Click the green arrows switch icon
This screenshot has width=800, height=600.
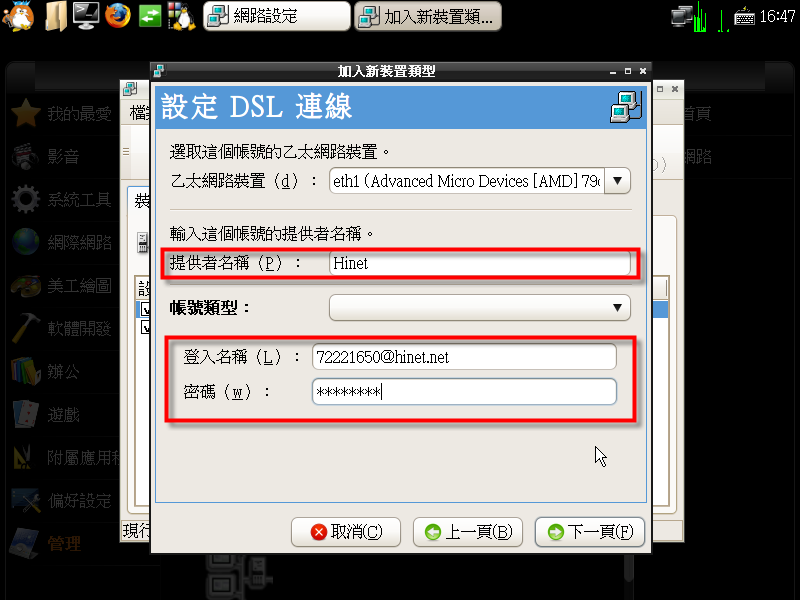click(x=150, y=16)
